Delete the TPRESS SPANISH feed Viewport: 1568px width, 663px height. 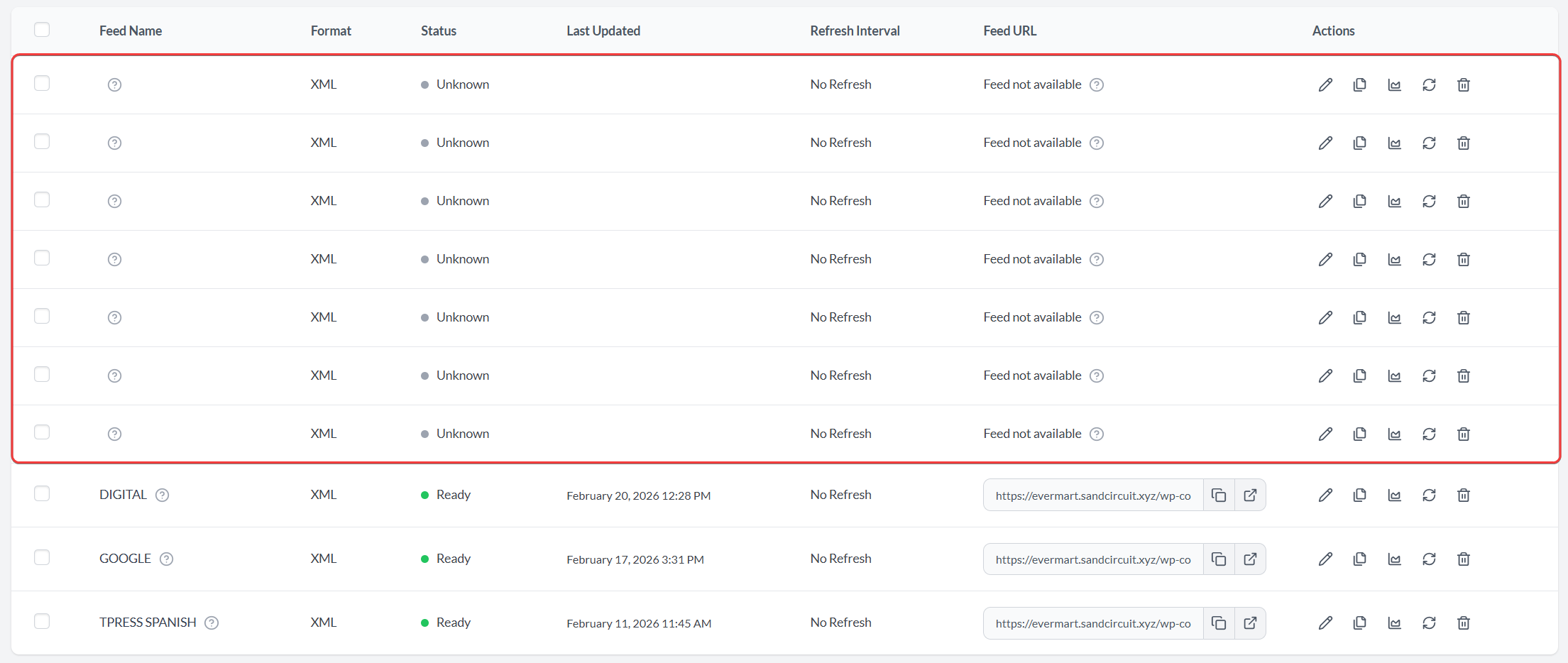pyautogui.click(x=1463, y=623)
